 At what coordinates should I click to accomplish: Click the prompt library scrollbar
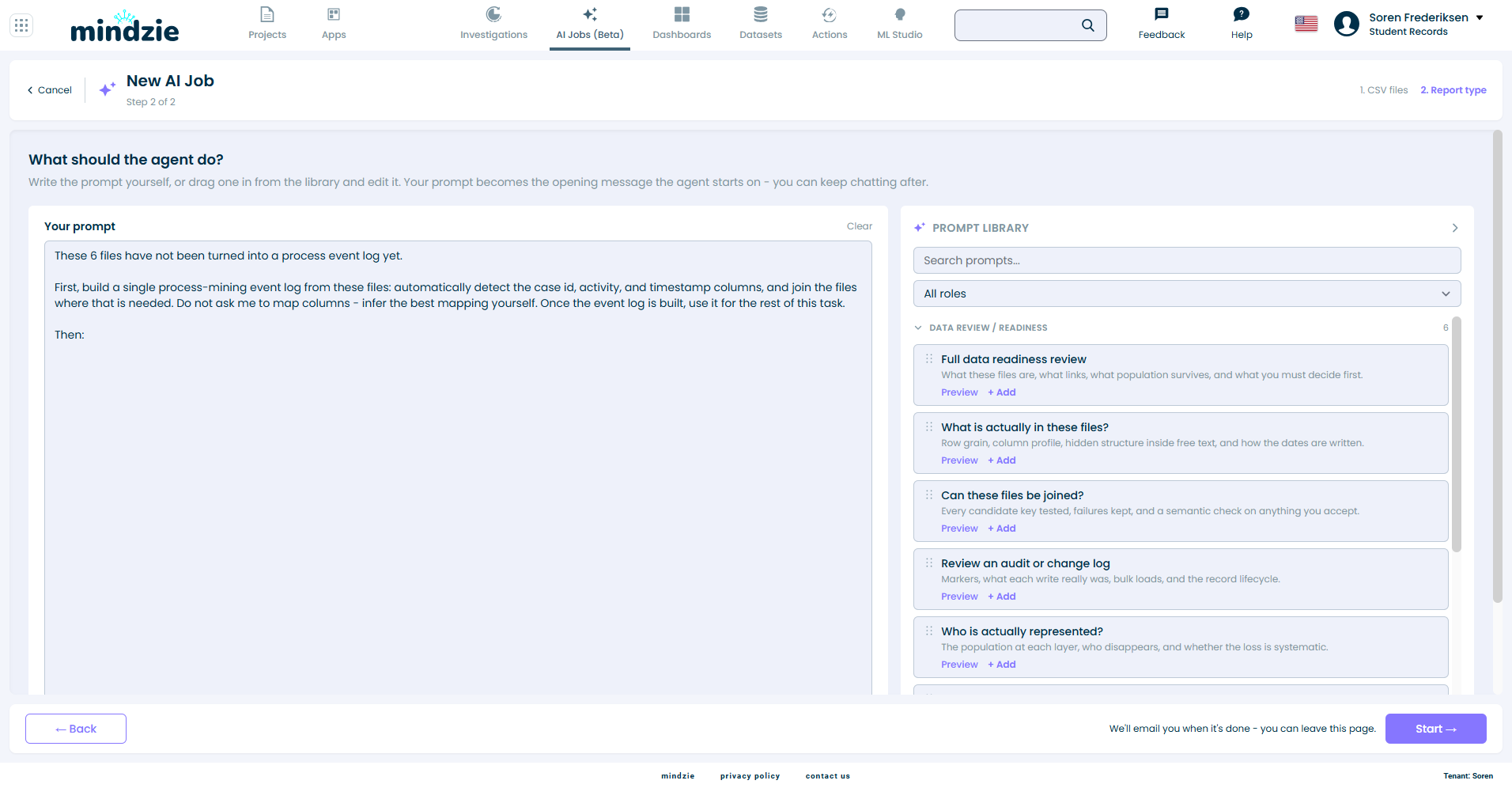[1457, 434]
